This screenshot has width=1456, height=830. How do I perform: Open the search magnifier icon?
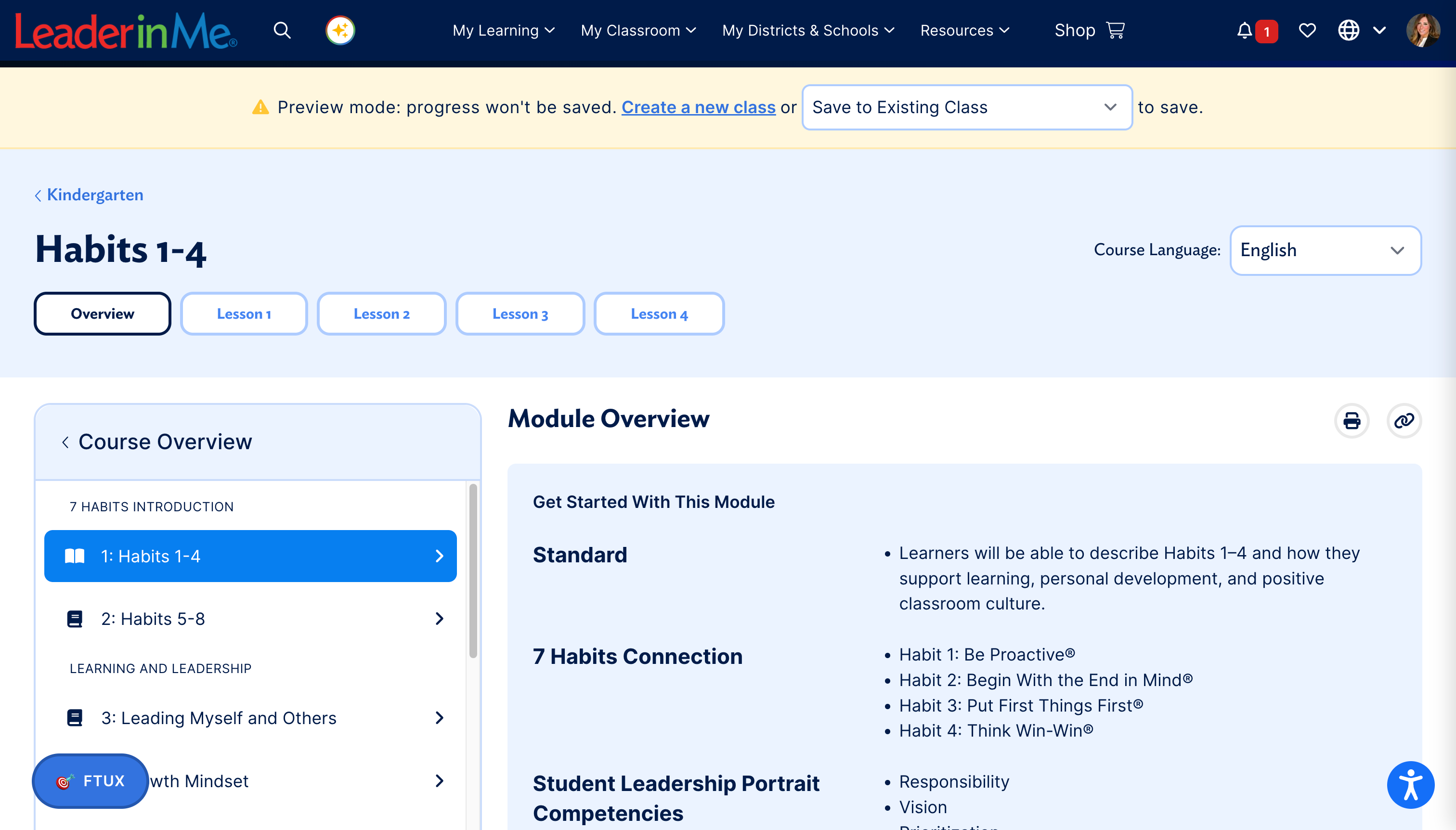tap(282, 30)
